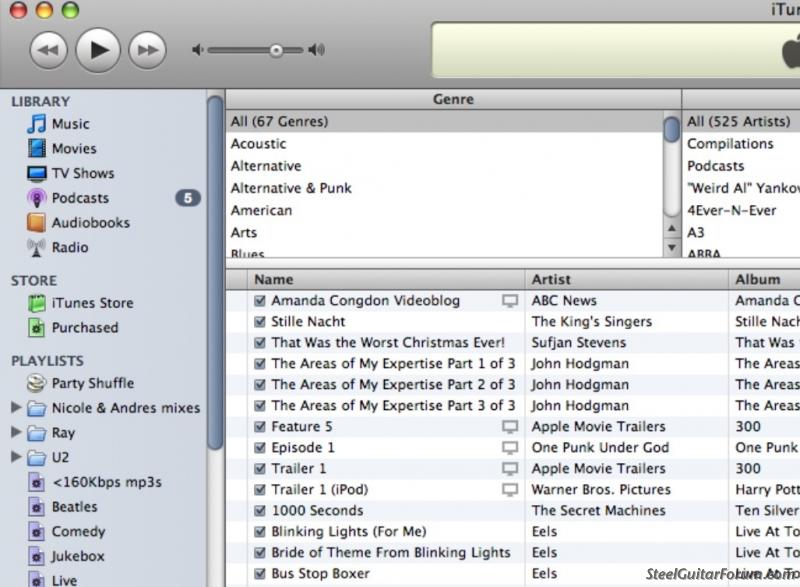Select the U2 folder icon
The width and height of the screenshot is (800, 587).
(36, 458)
